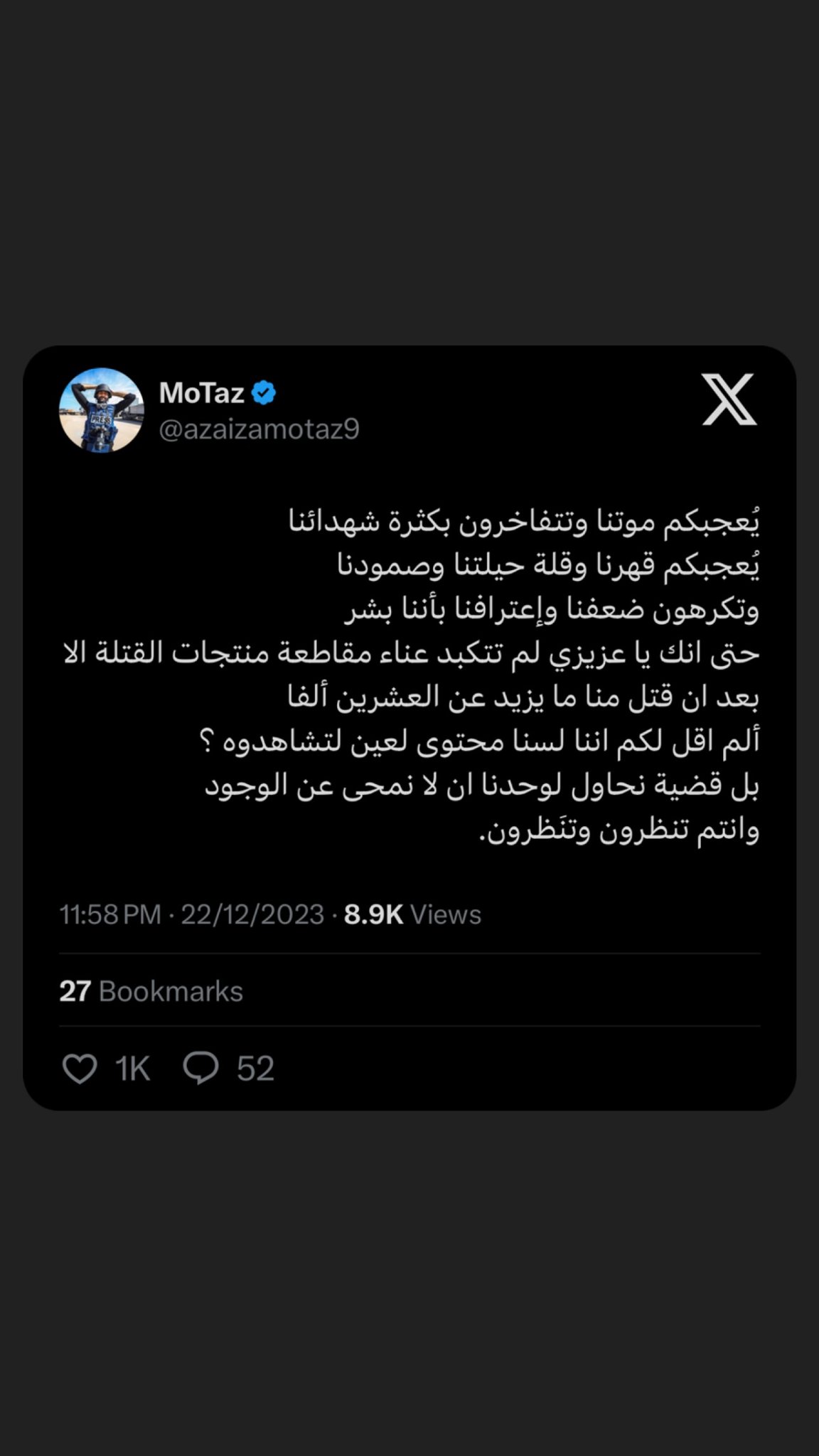Click the MoTaz display name
This screenshot has width=819, height=1456.
(202, 392)
